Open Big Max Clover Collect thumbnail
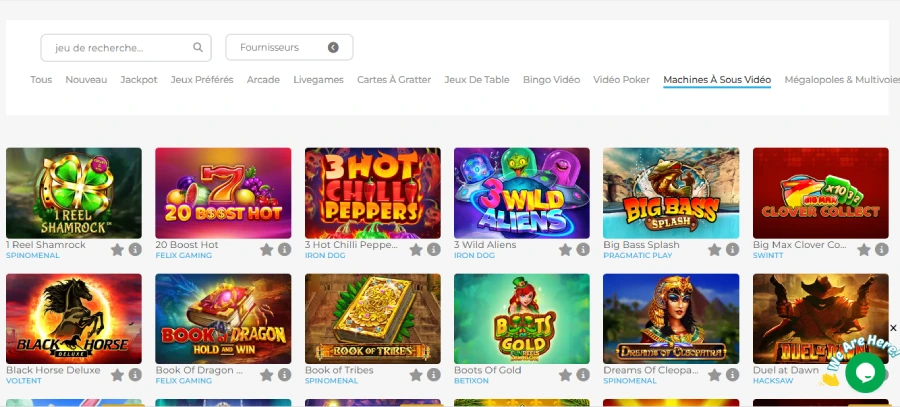The image size is (900, 407). (x=821, y=193)
